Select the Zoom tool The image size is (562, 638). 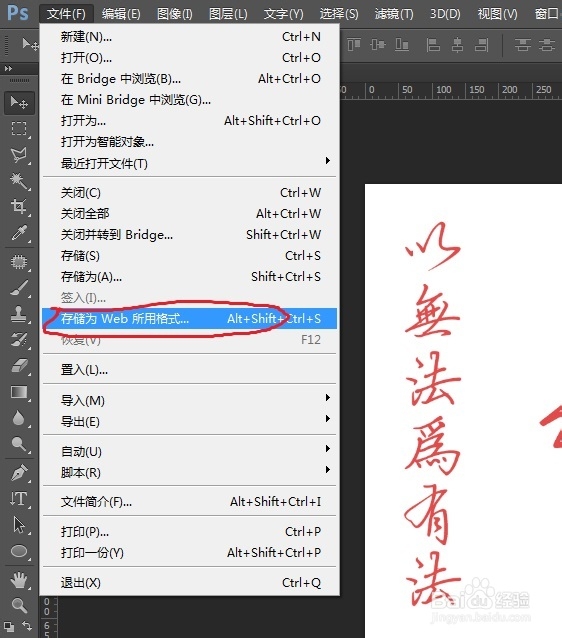(x=19, y=605)
